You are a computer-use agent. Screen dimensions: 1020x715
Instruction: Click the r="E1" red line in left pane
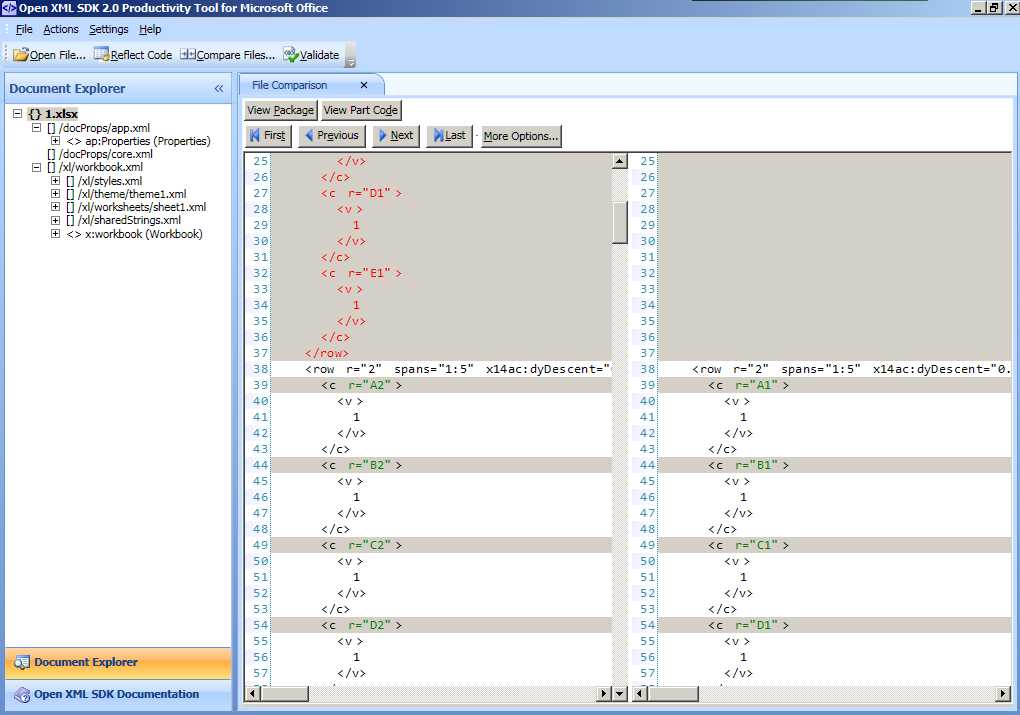441,273
